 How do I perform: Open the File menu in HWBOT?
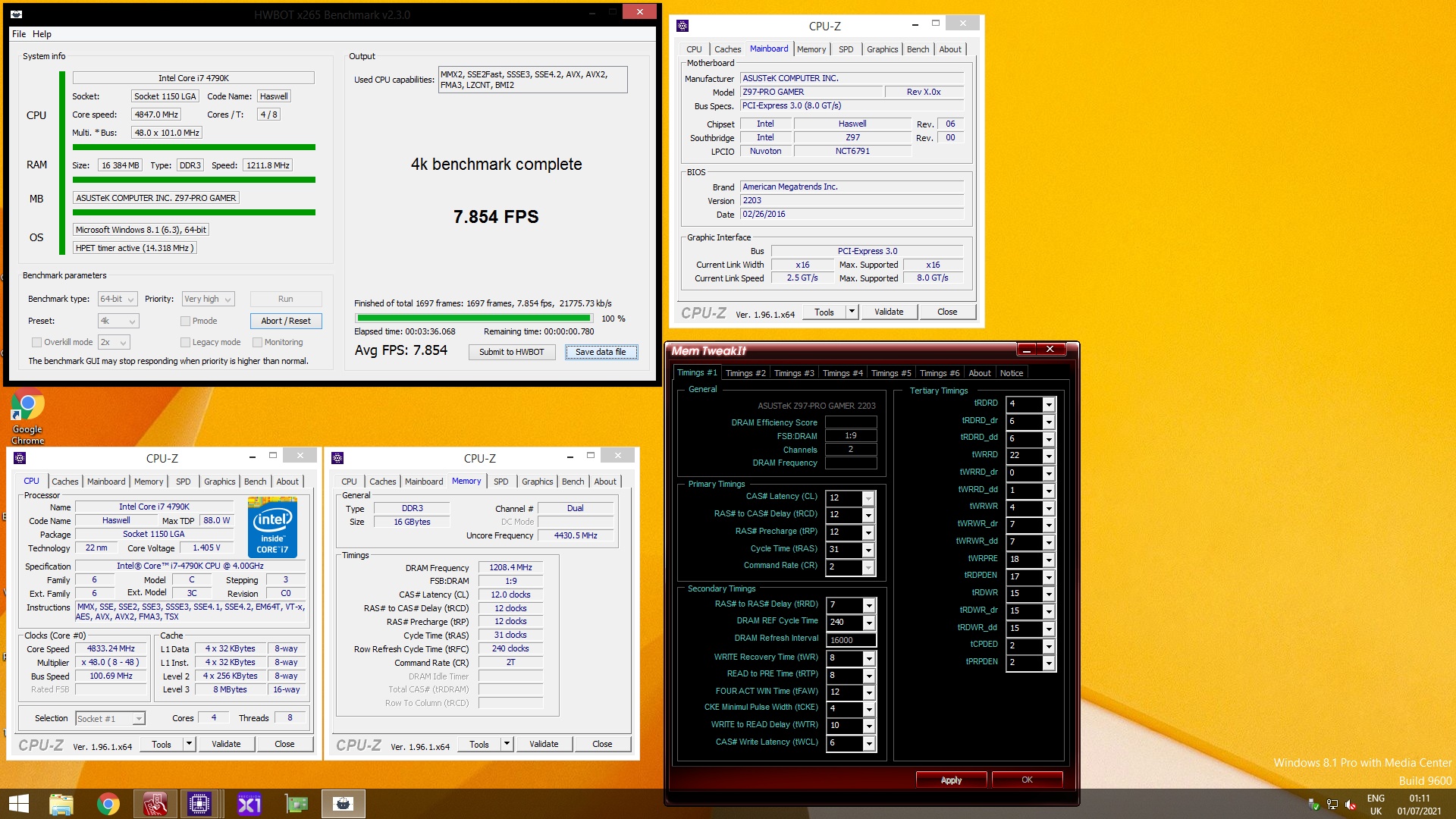19,34
